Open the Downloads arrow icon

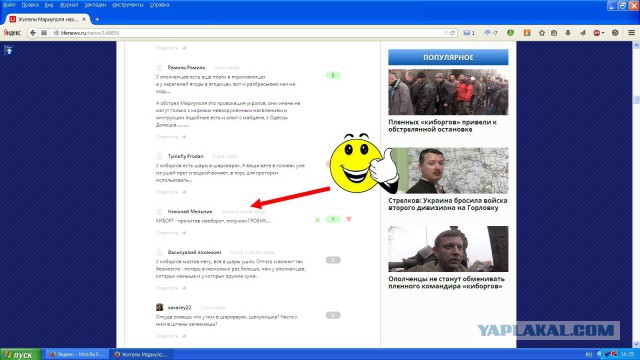pos(568,33)
